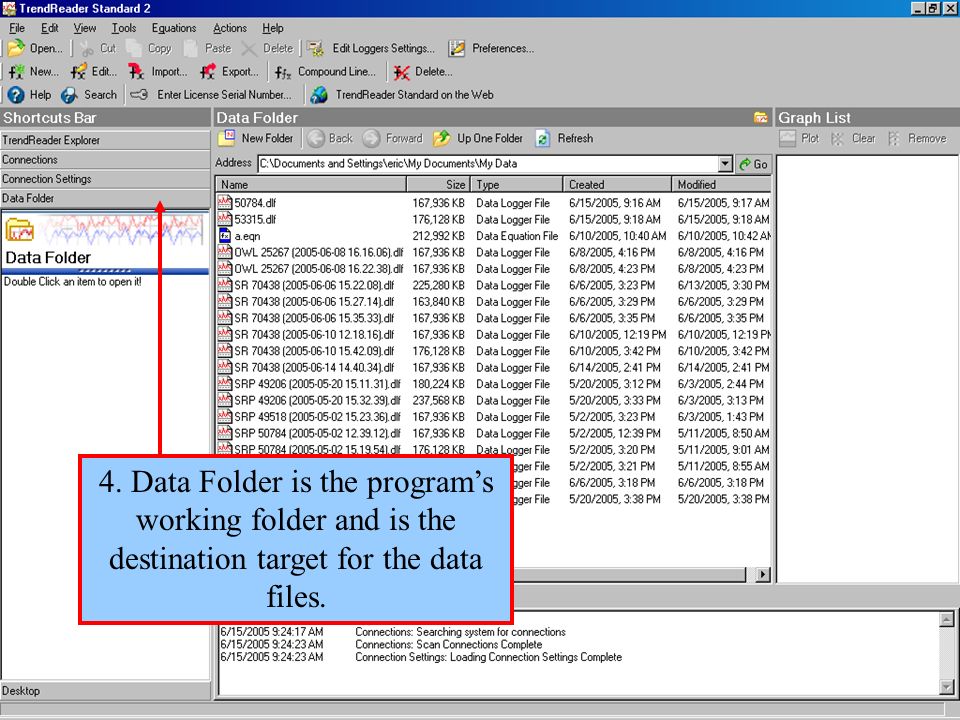Open the Preferences dialog
Viewport: 960px width, 720px height.
coord(491,48)
